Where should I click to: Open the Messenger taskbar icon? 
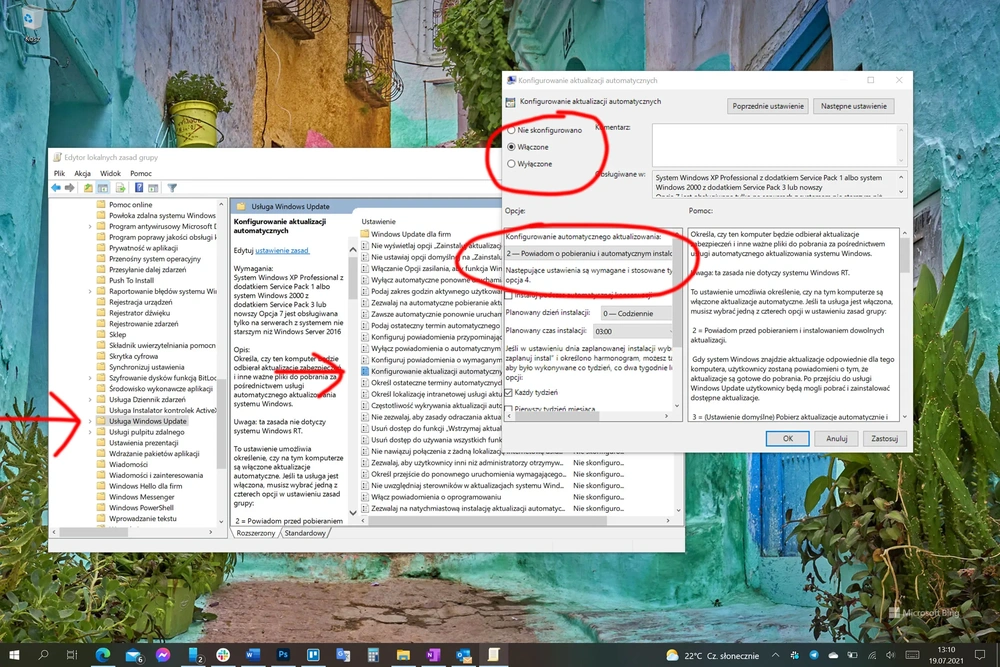(163, 654)
